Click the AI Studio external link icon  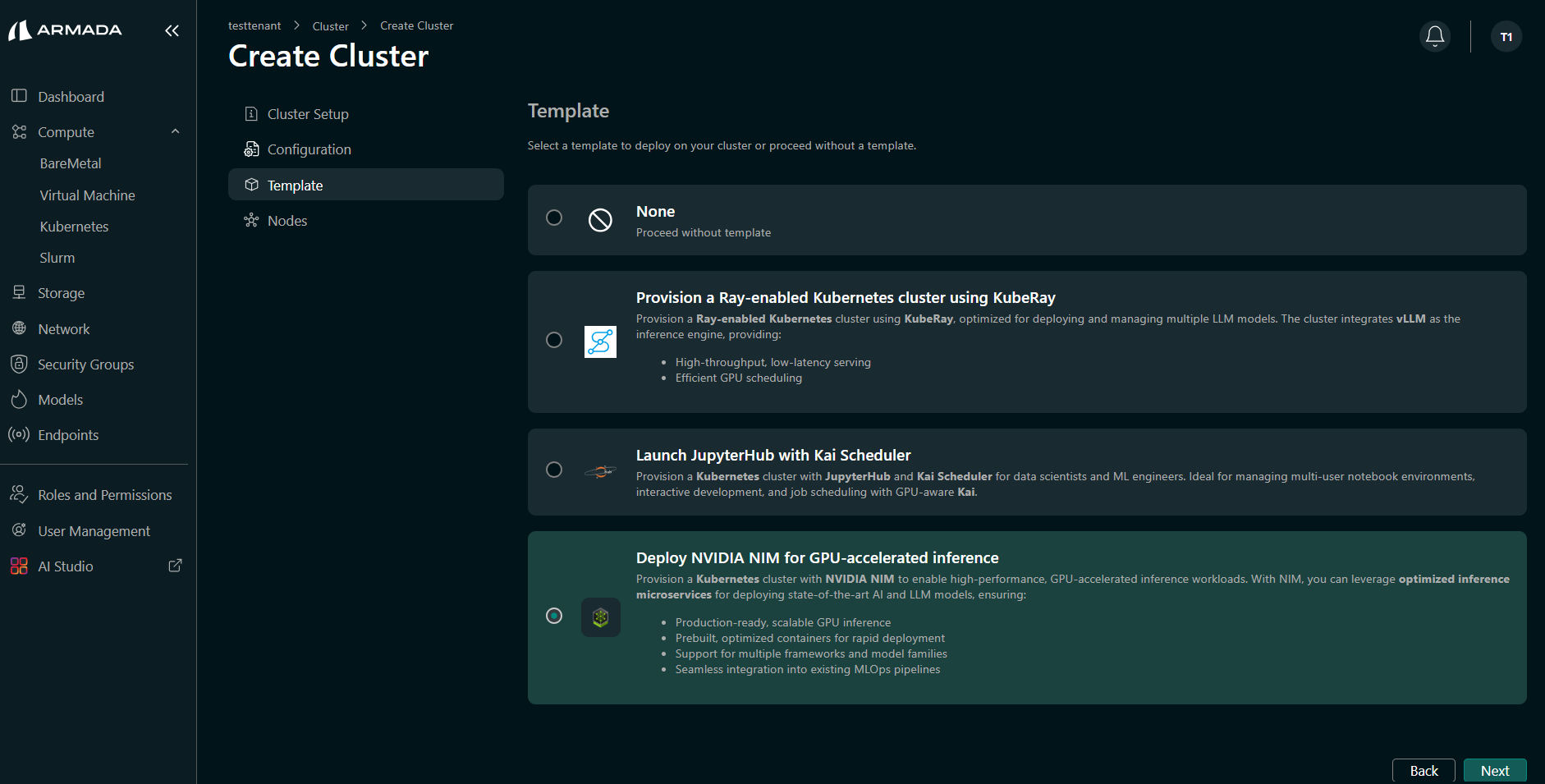pos(175,566)
